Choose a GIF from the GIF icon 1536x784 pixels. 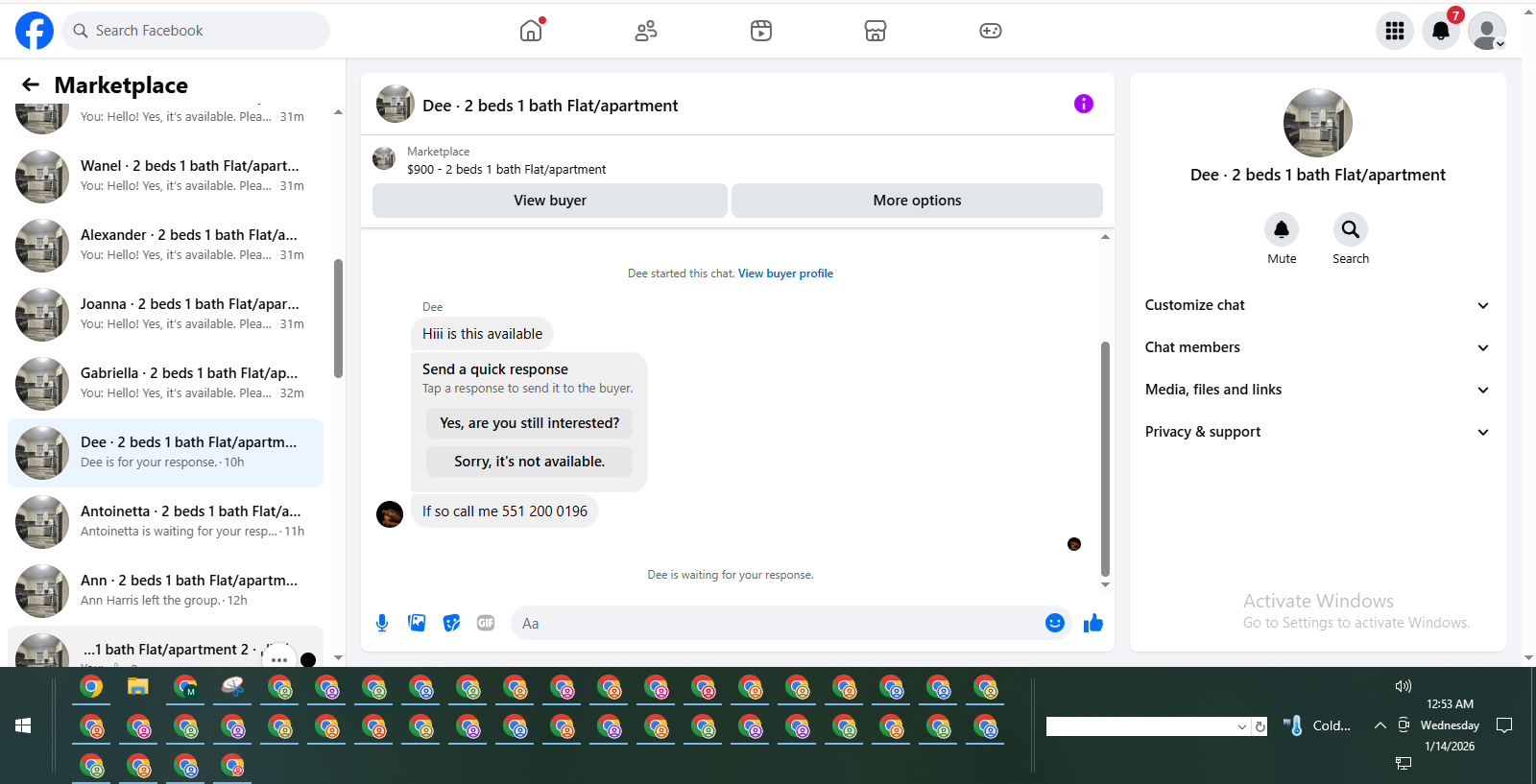click(486, 623)
